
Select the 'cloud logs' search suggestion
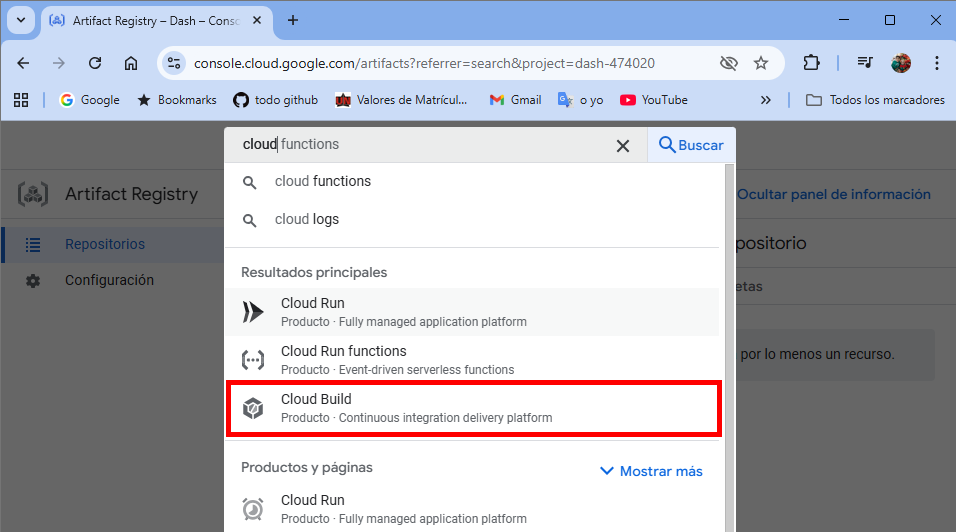(472, 219)
